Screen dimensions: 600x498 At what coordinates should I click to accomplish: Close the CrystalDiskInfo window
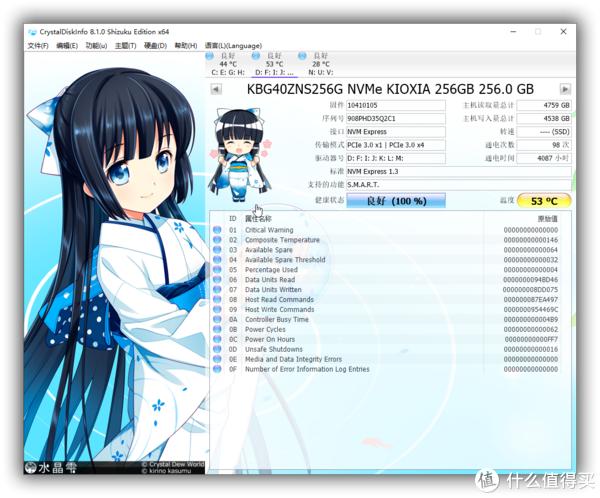(x=563, y=32)
